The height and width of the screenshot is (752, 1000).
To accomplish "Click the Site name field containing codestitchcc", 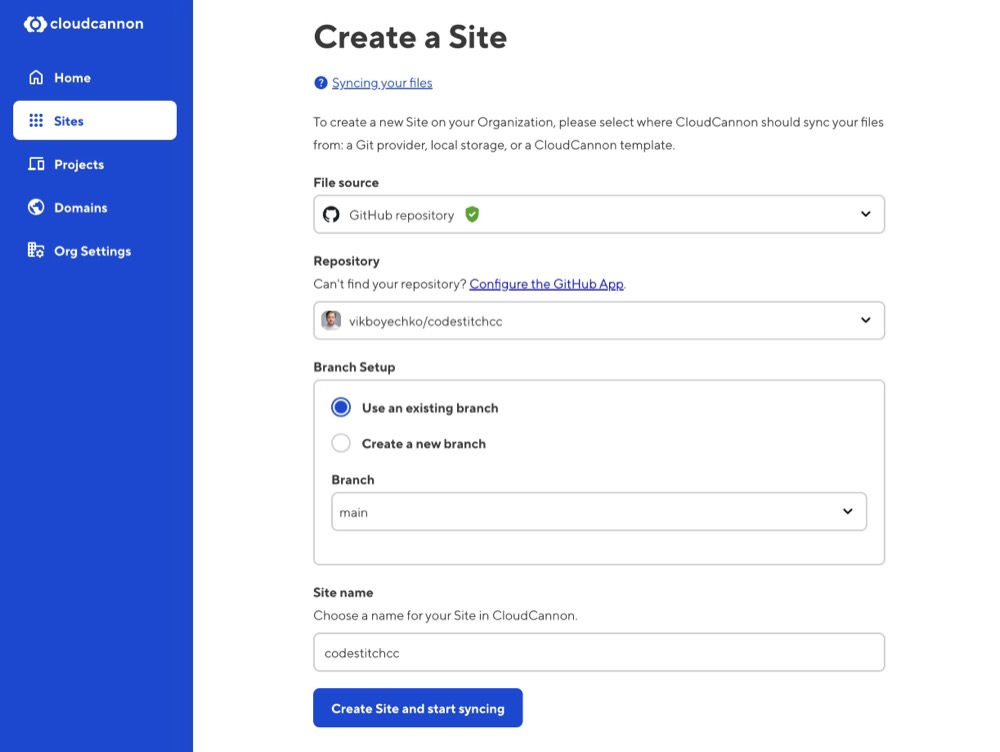I will (598, 652).
